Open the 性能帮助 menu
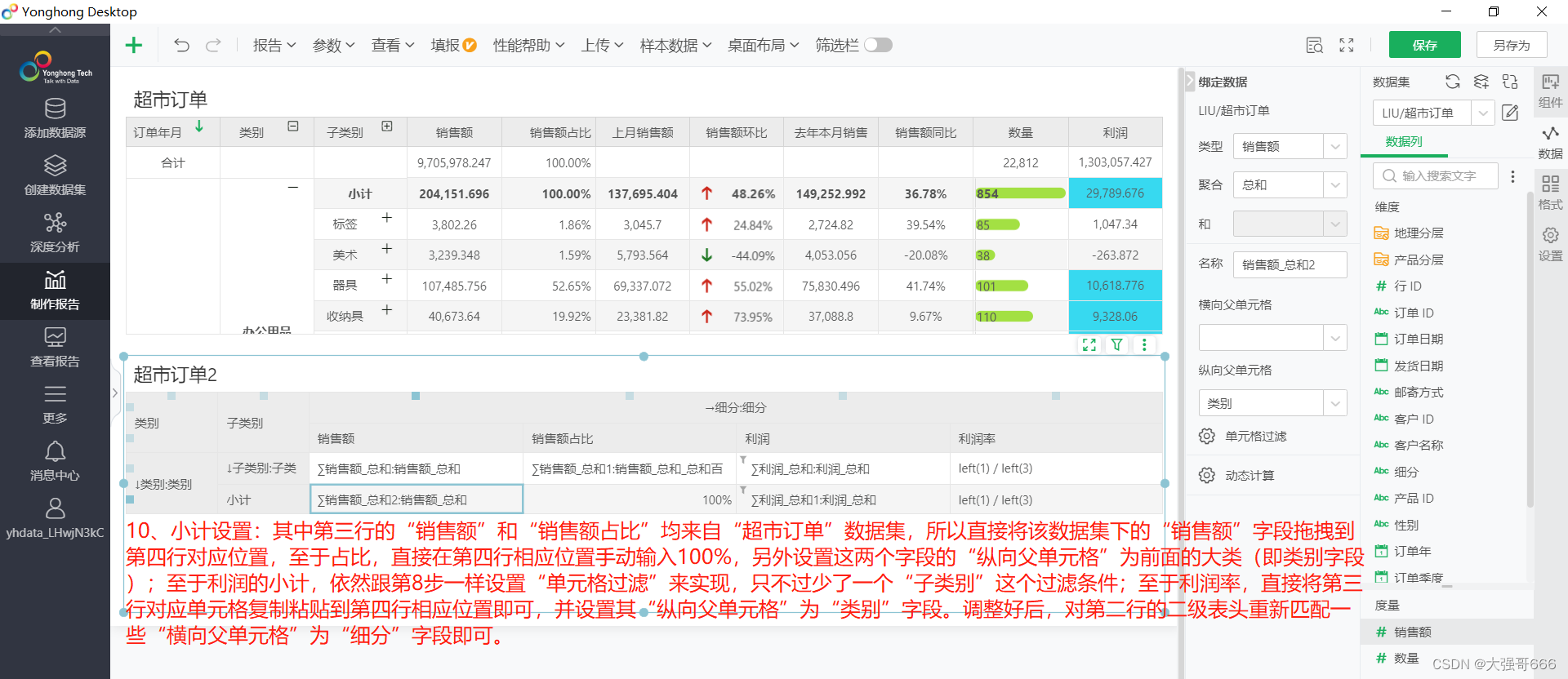This screenshot has height=679, width=1568. click(528, 45)
